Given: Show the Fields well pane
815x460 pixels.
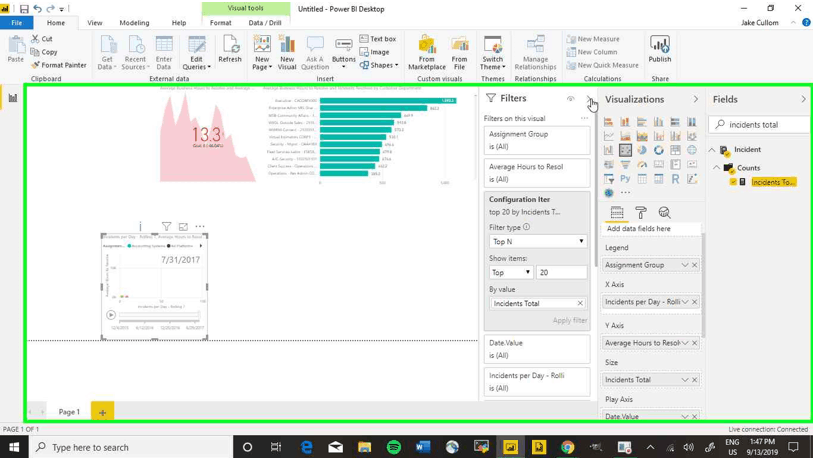Looking at the screenshot, I should tap(617, 213).
